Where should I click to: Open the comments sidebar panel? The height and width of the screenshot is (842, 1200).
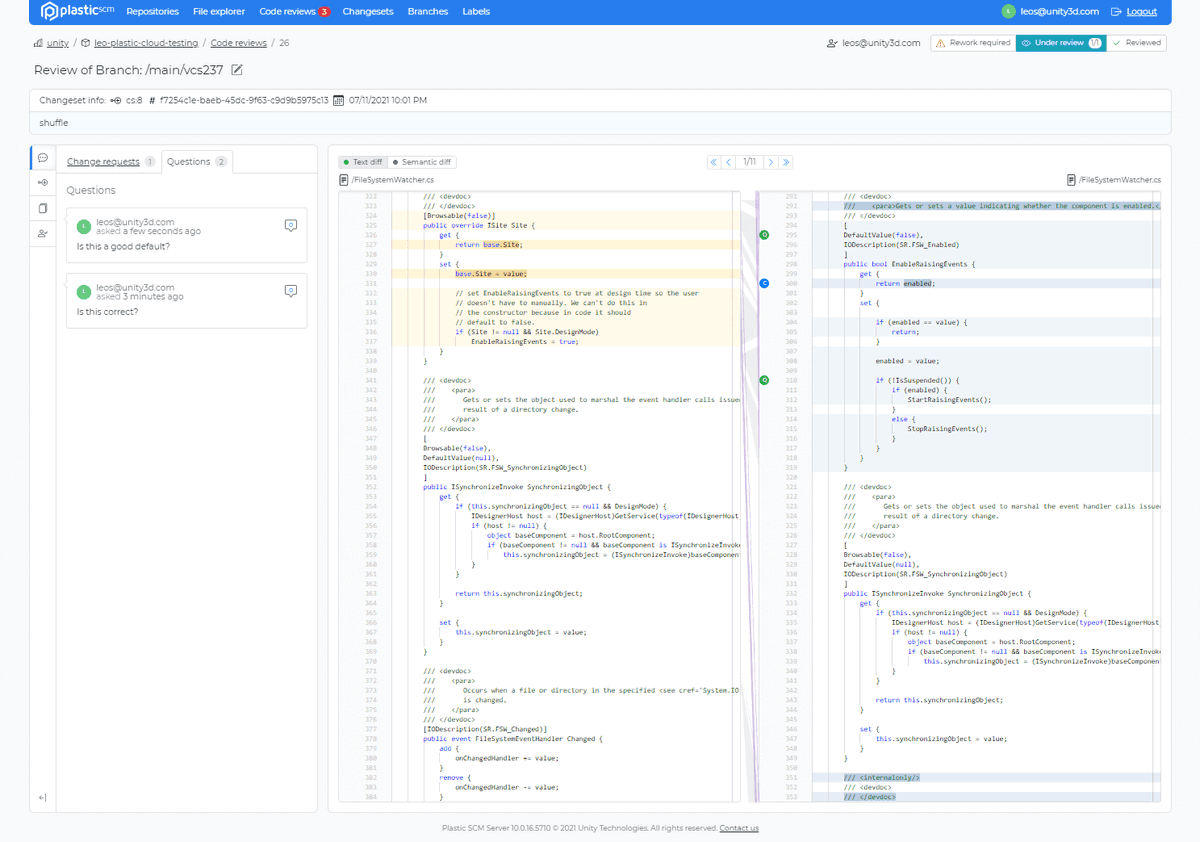(x=43, y=158)
